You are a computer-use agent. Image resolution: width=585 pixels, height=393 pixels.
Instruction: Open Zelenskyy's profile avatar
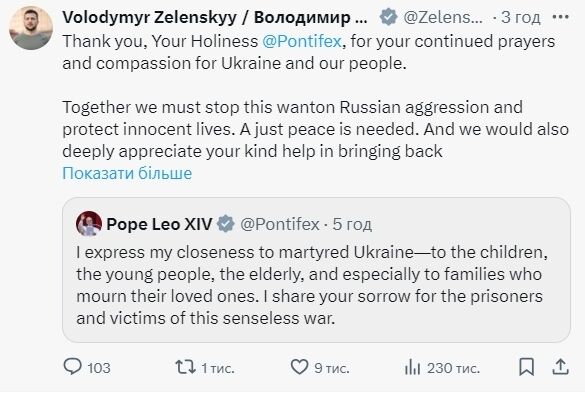pyautogui.click(x=31, y=28)
